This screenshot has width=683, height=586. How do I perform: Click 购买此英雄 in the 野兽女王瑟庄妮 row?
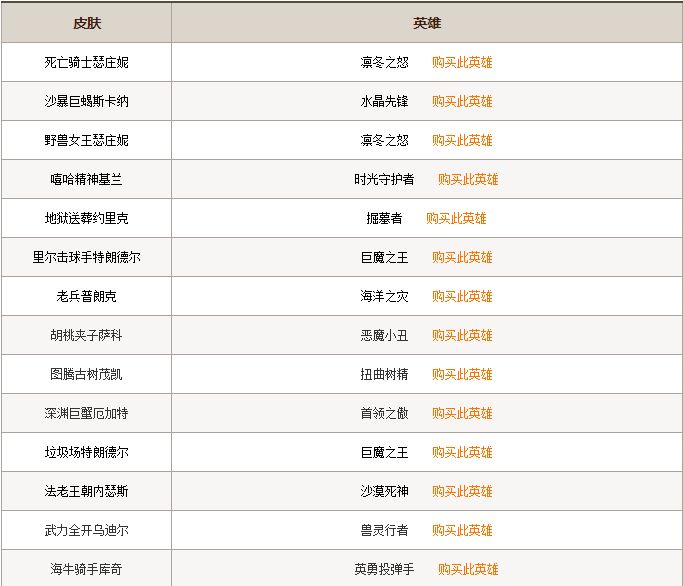pyautogui.click(x=462, y=140)
